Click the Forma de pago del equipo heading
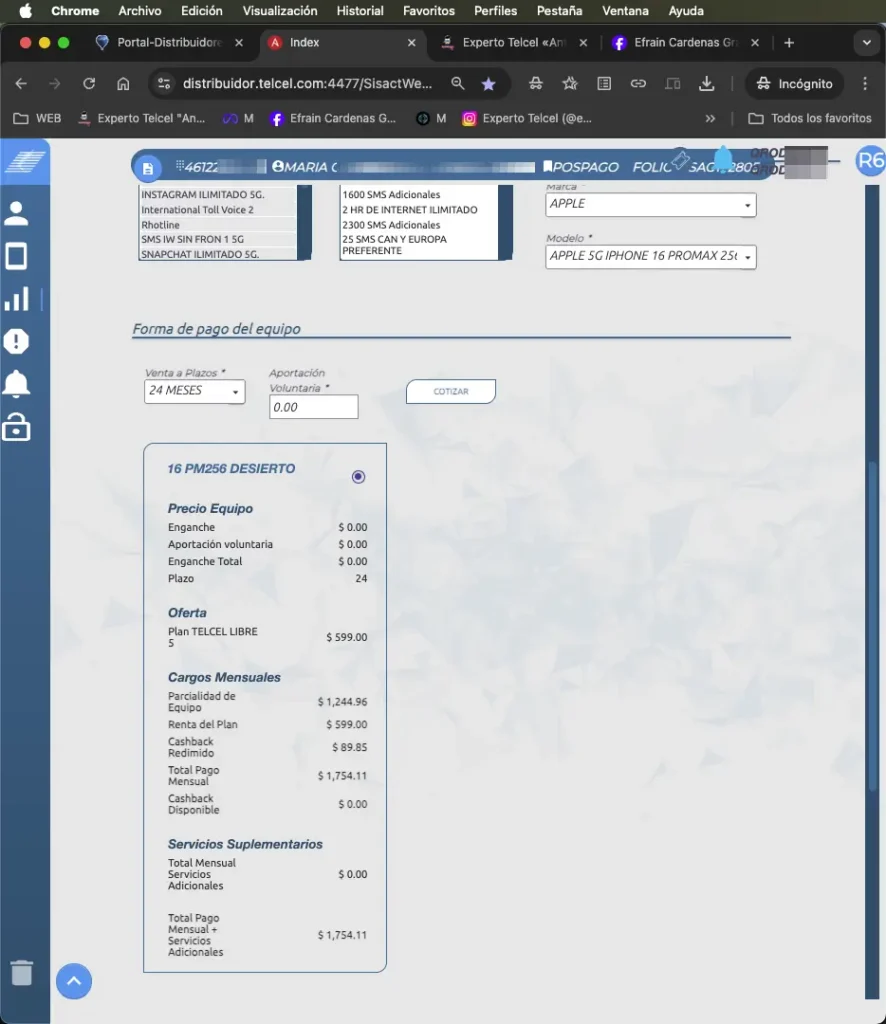This screenshot has height=1024, width=886. 217,328
